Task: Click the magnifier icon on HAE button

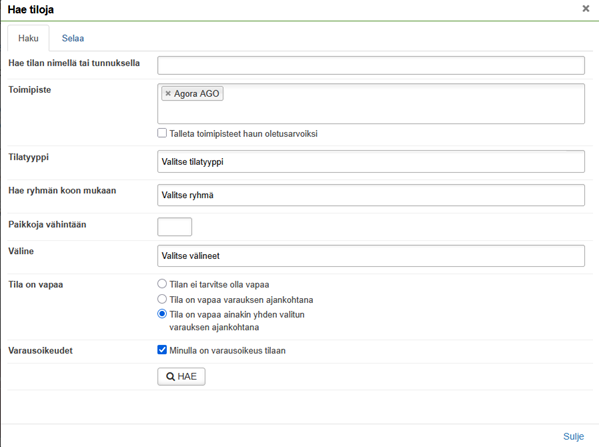Action: pos(170,377)
